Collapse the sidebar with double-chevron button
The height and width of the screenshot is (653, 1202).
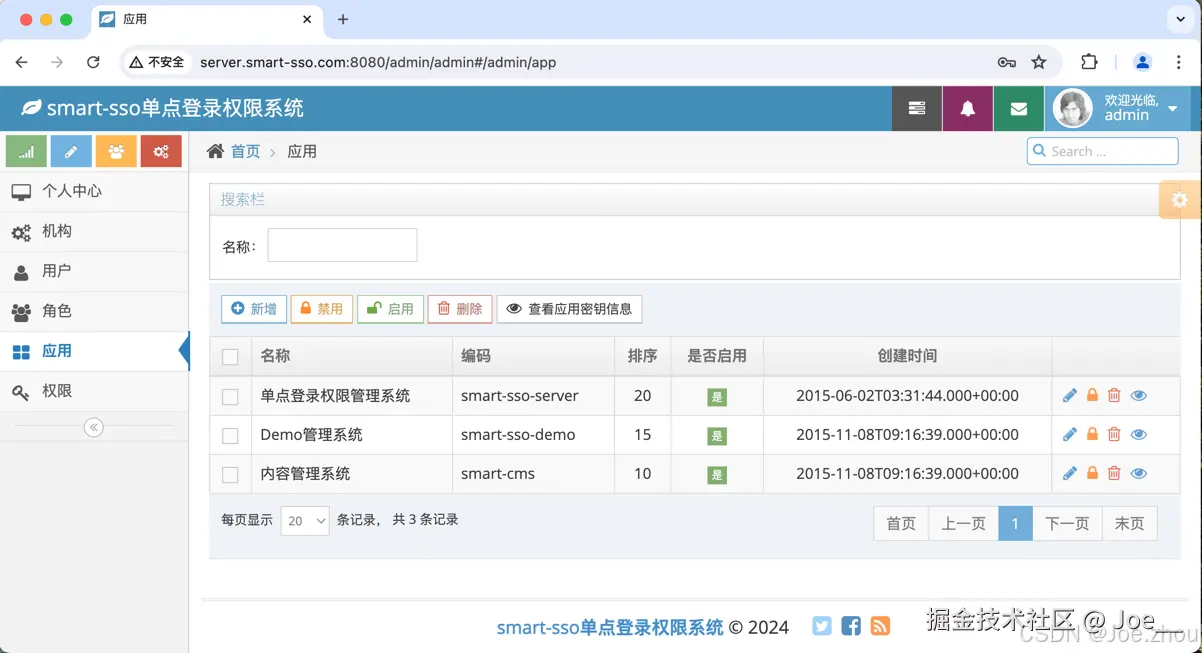(94, 428)
